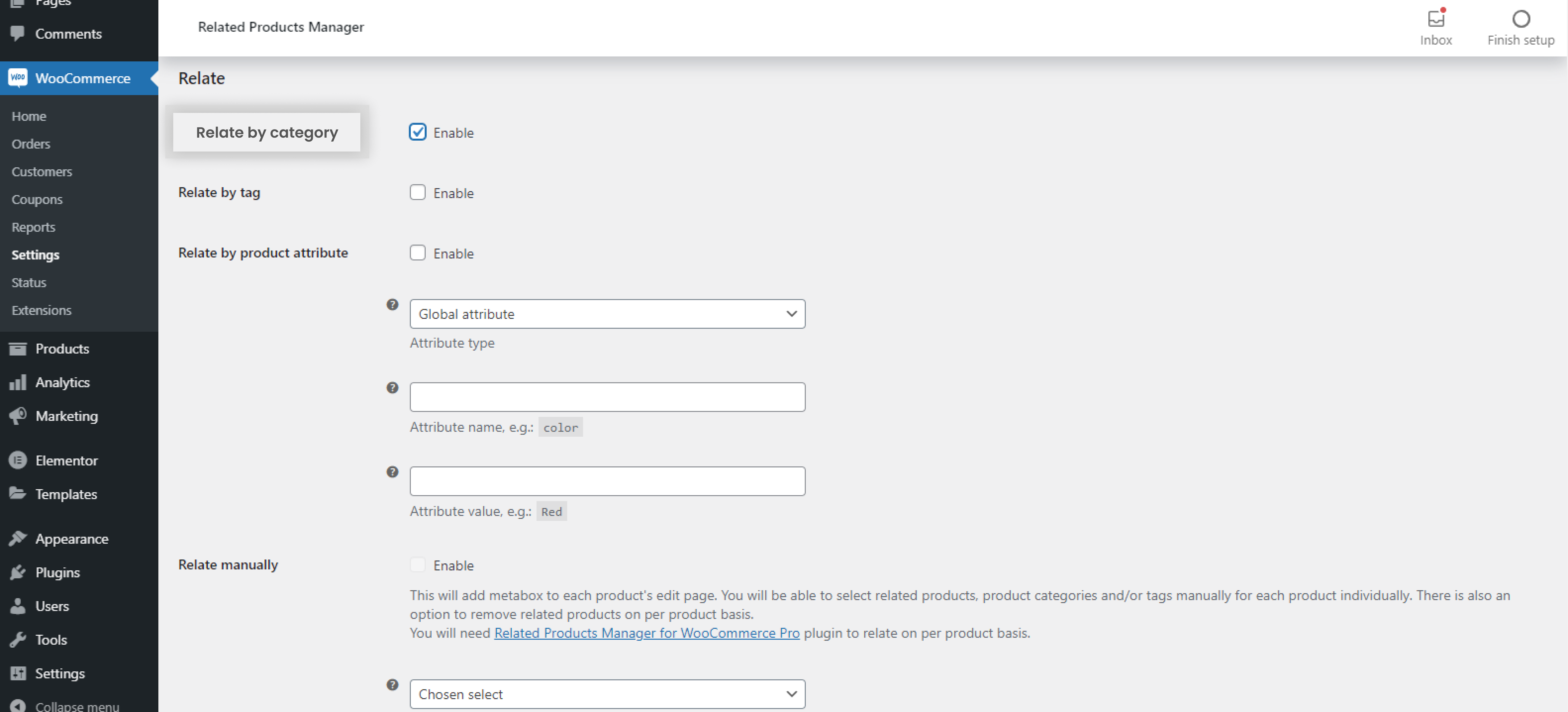
Task: Click the Appearance paintbrush icon
Action: pos(18,538)
